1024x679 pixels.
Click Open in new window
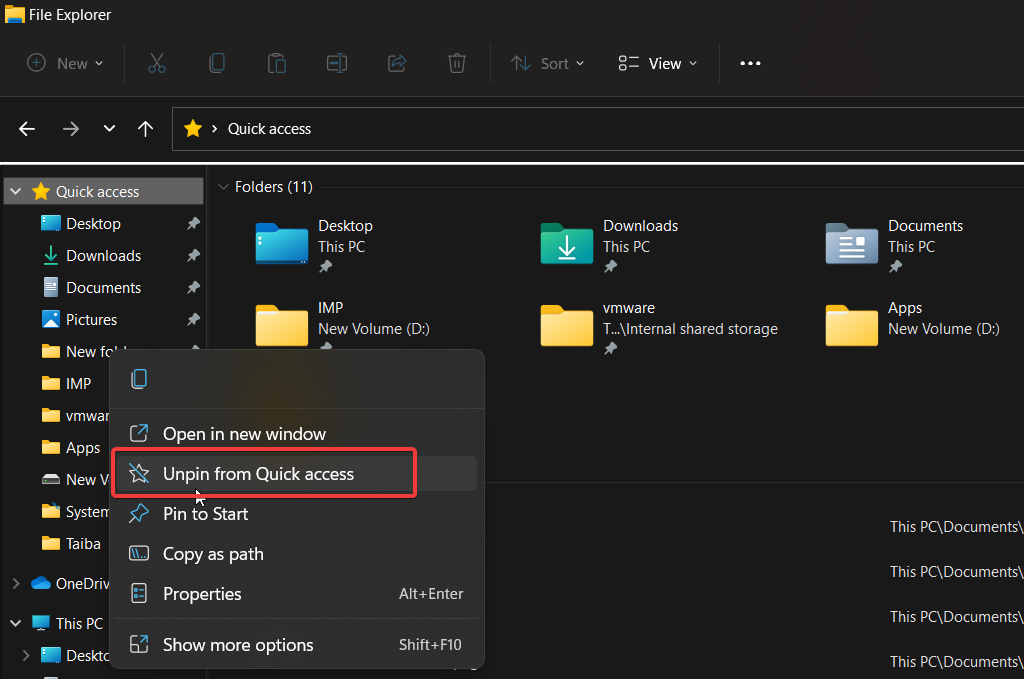245,433
